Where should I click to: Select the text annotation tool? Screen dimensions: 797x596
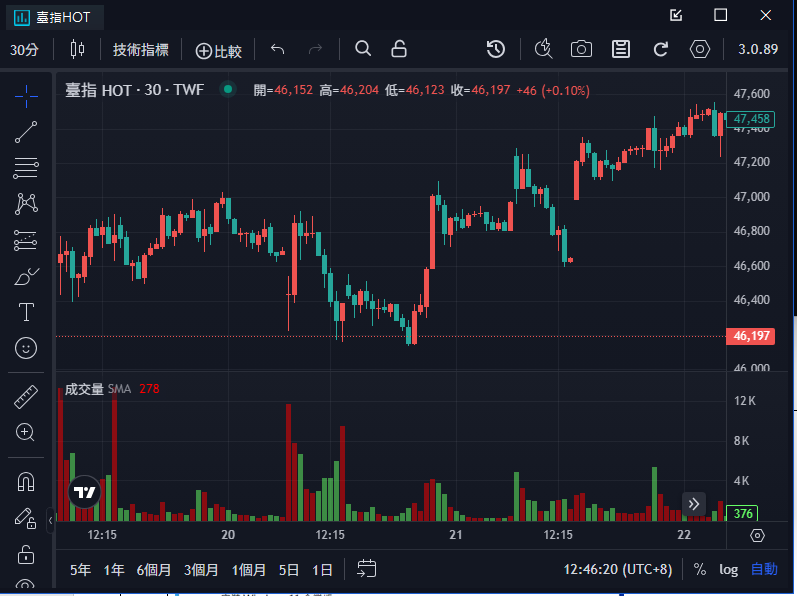(x=26, y=312)
